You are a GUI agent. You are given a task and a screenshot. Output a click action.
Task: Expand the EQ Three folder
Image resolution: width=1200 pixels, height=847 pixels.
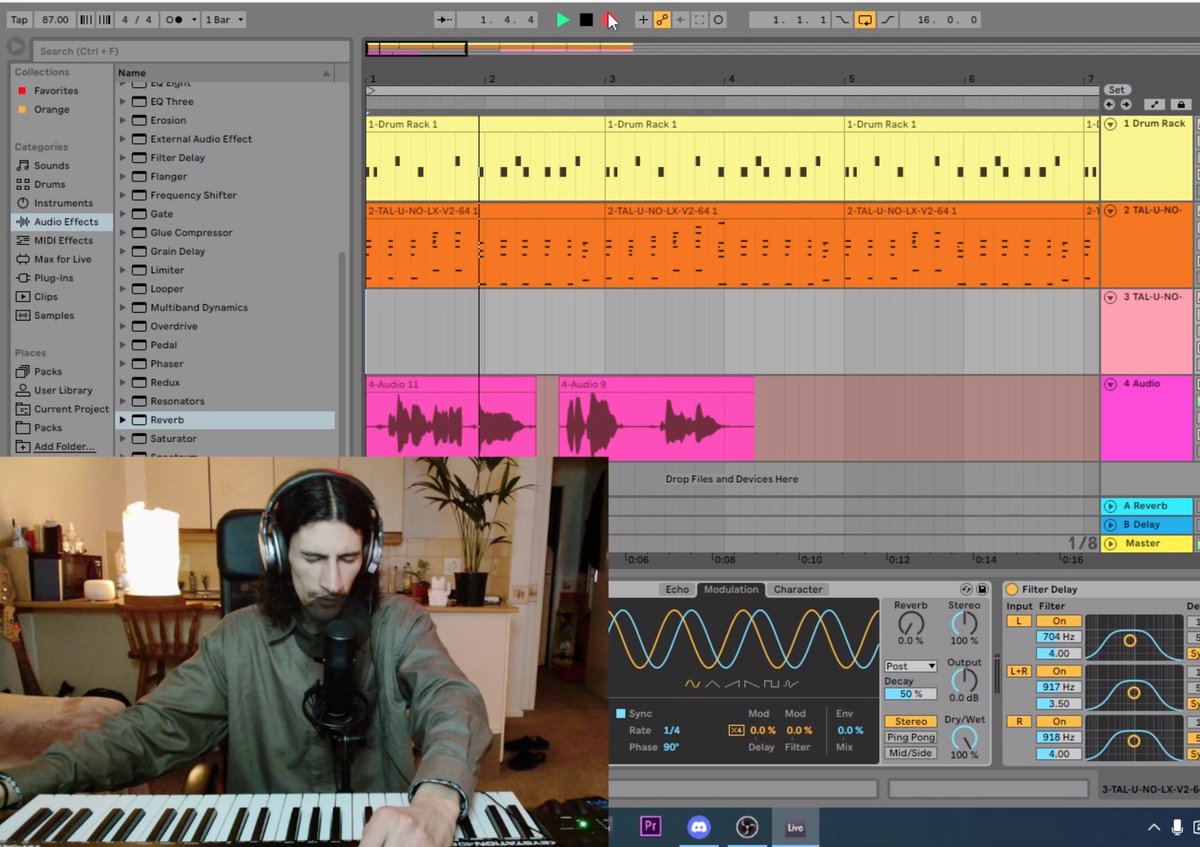click(x=124, y=102)
